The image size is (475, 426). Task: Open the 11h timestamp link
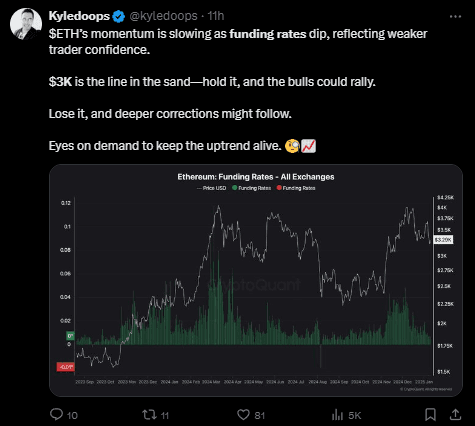coord(216,16)
